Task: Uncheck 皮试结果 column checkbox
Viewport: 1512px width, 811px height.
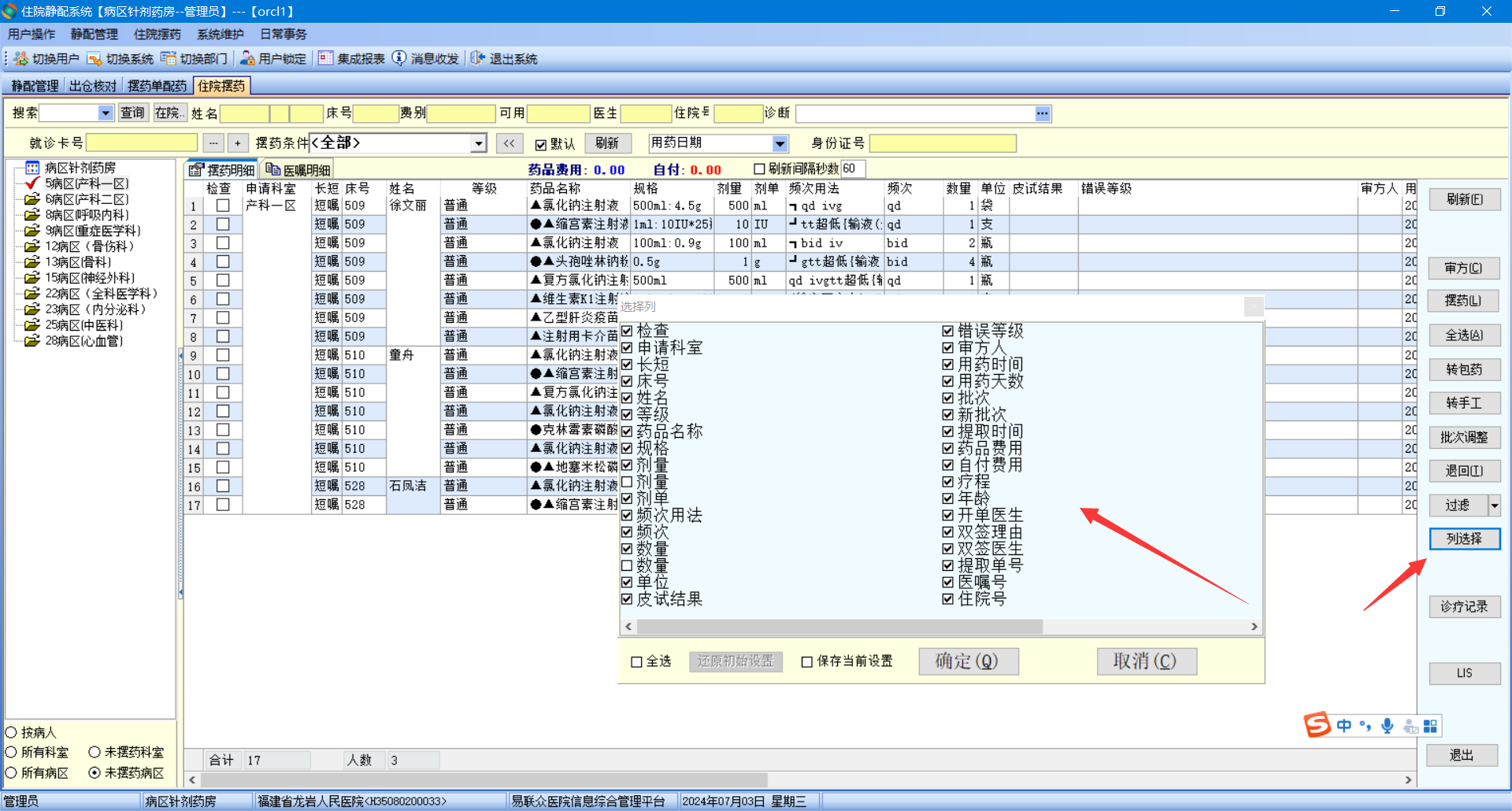Action: [627, 599]
